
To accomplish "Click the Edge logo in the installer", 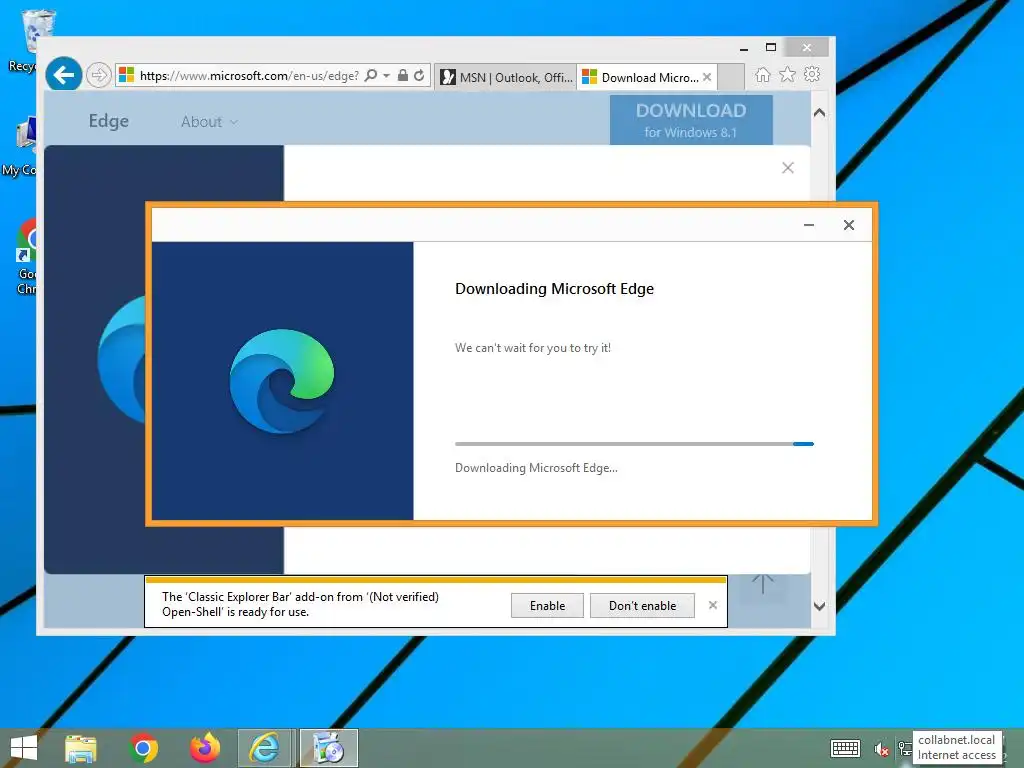I will [282, 381].
